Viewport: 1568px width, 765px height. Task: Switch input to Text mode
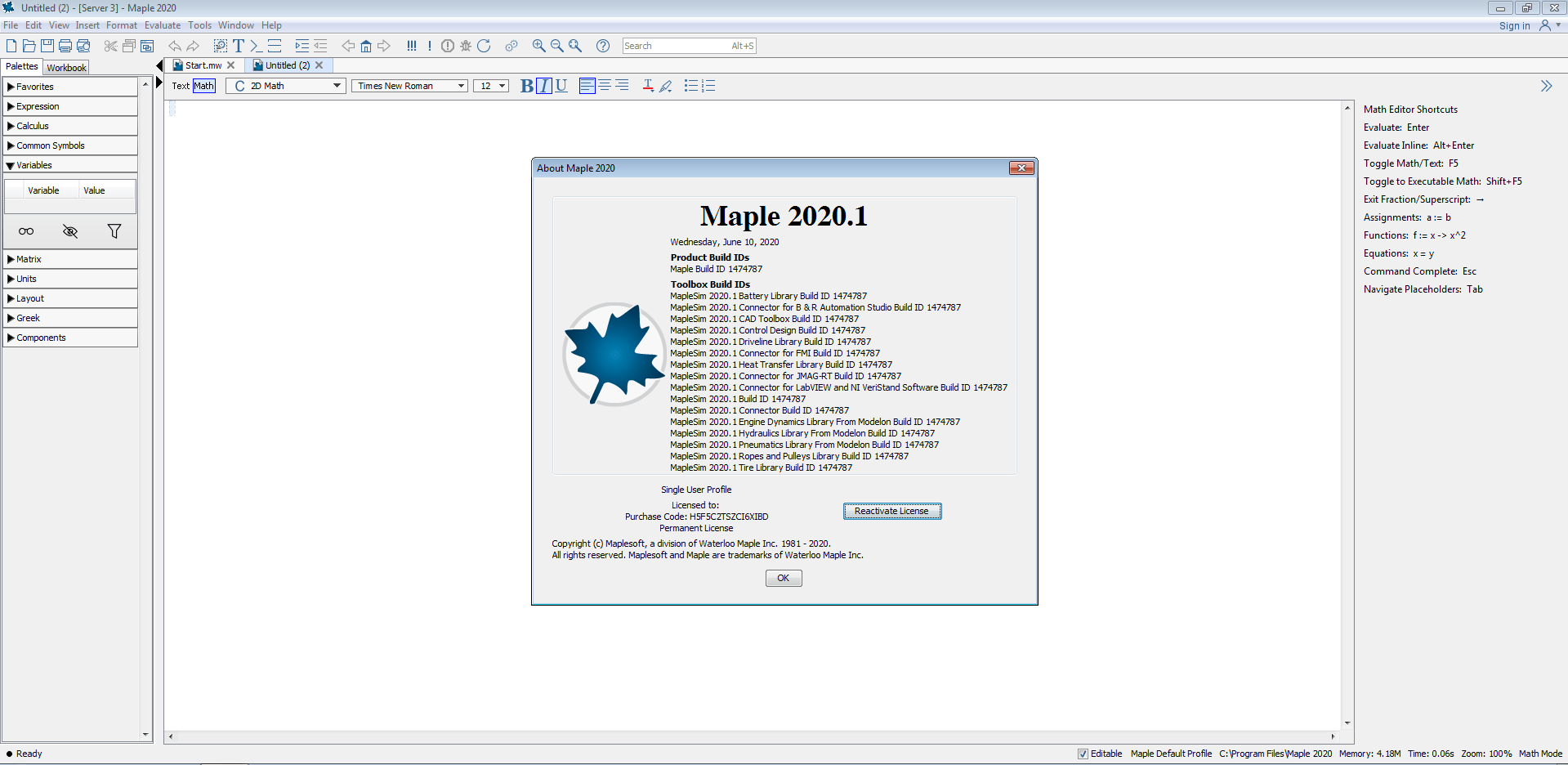pos(181,86)
